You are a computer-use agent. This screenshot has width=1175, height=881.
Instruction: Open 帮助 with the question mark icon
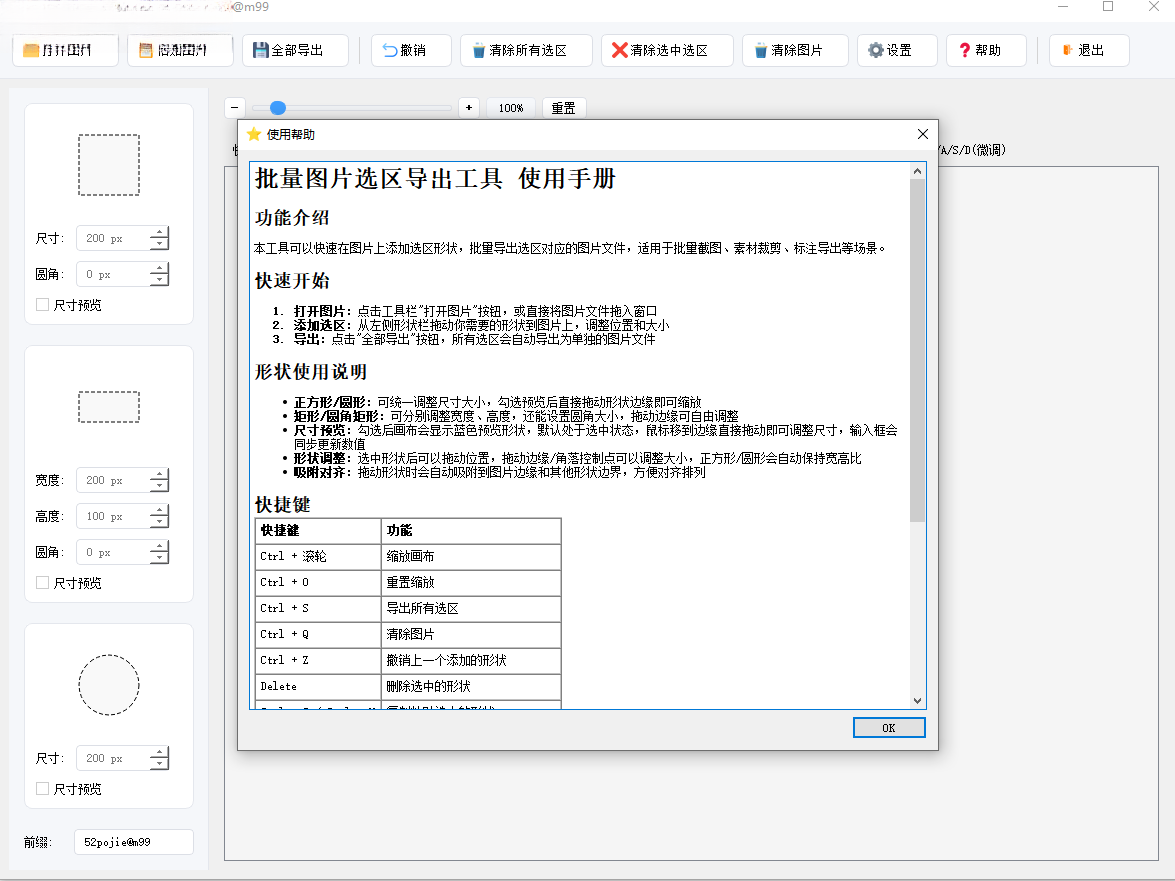coord(986,50)
